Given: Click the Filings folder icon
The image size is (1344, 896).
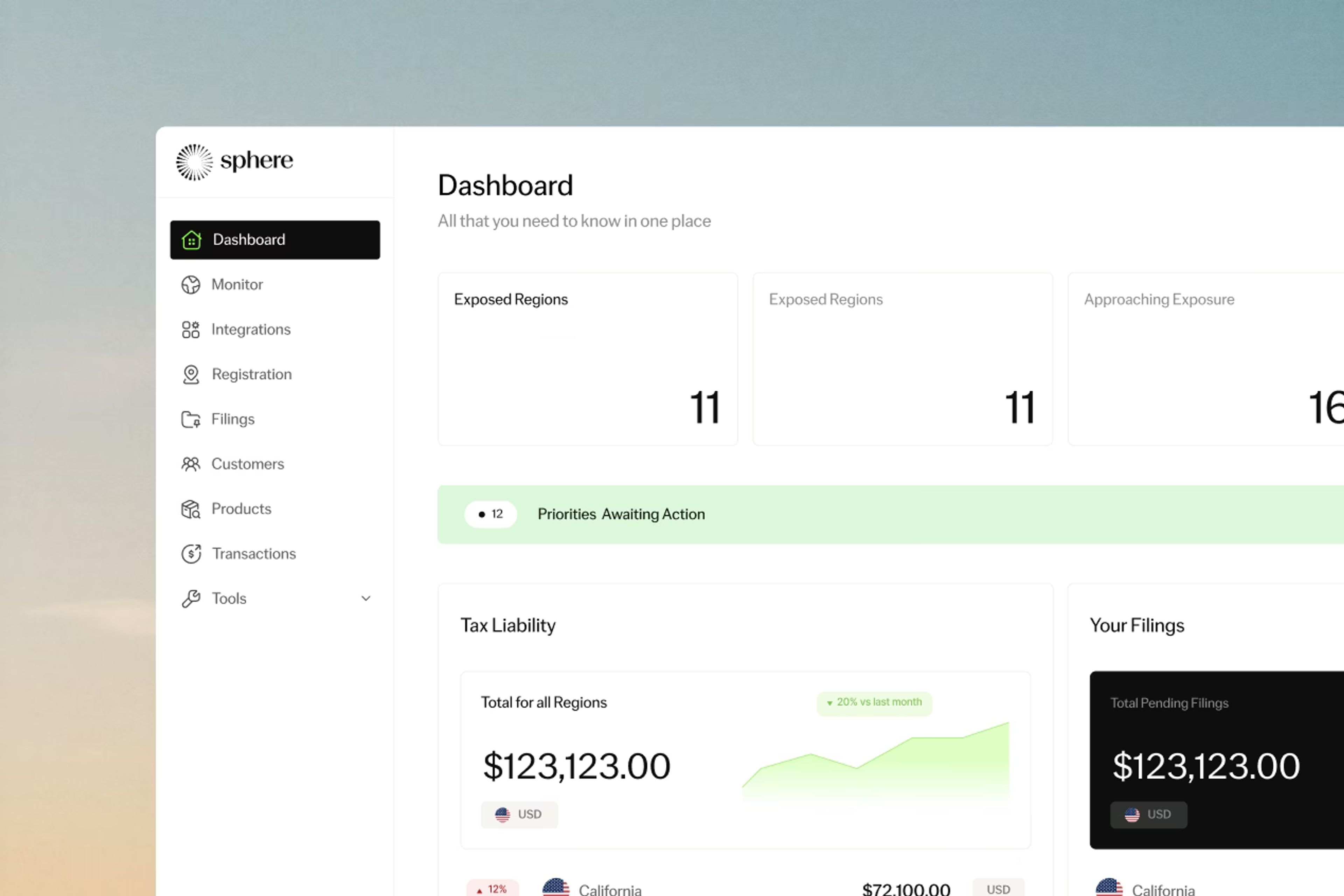Looking at the screenshot, I should 191,419.
